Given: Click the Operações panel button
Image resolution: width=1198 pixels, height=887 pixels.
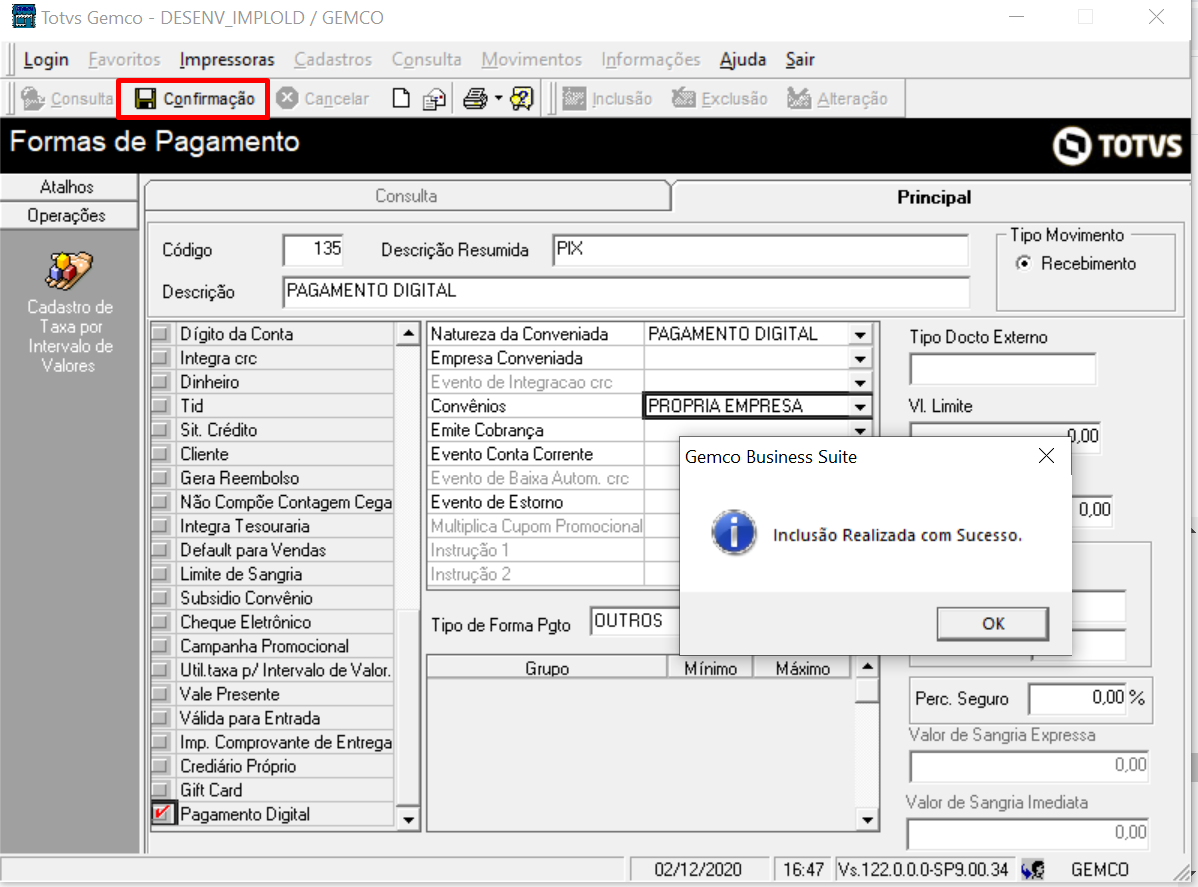Looking at the screenshot, I should click(68, 215).
